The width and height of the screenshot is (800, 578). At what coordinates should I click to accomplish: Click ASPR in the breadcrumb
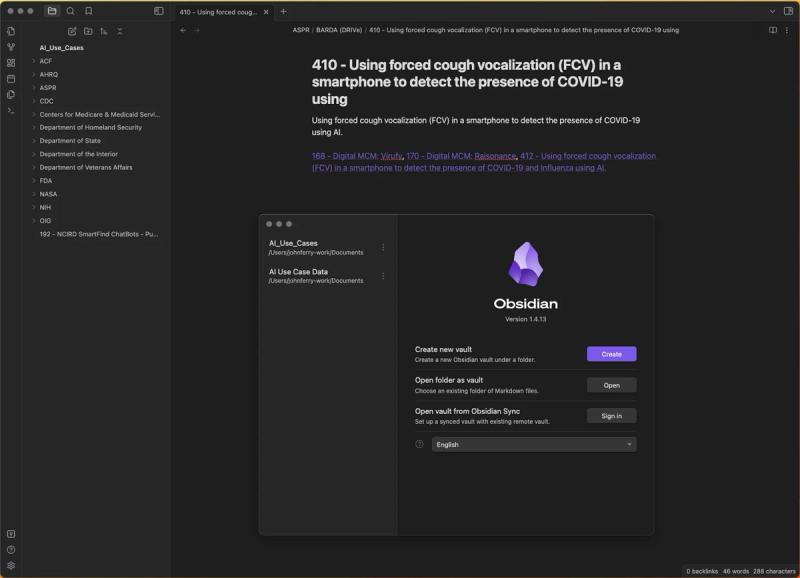click(x=301, y=30)
